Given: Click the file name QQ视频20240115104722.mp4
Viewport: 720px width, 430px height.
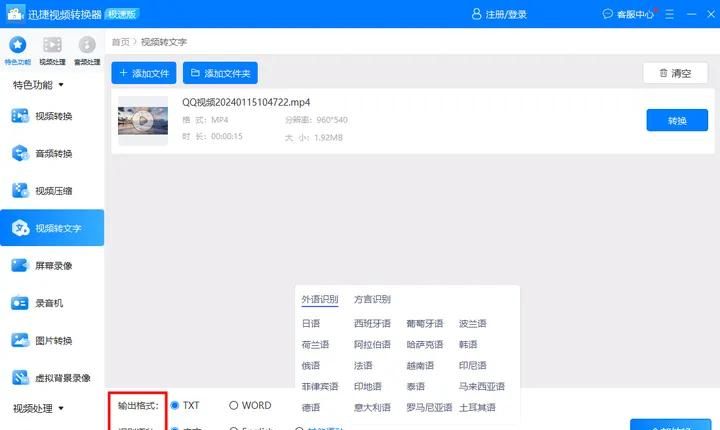Looking at the screenshot, I should click(x=246, y=102).
